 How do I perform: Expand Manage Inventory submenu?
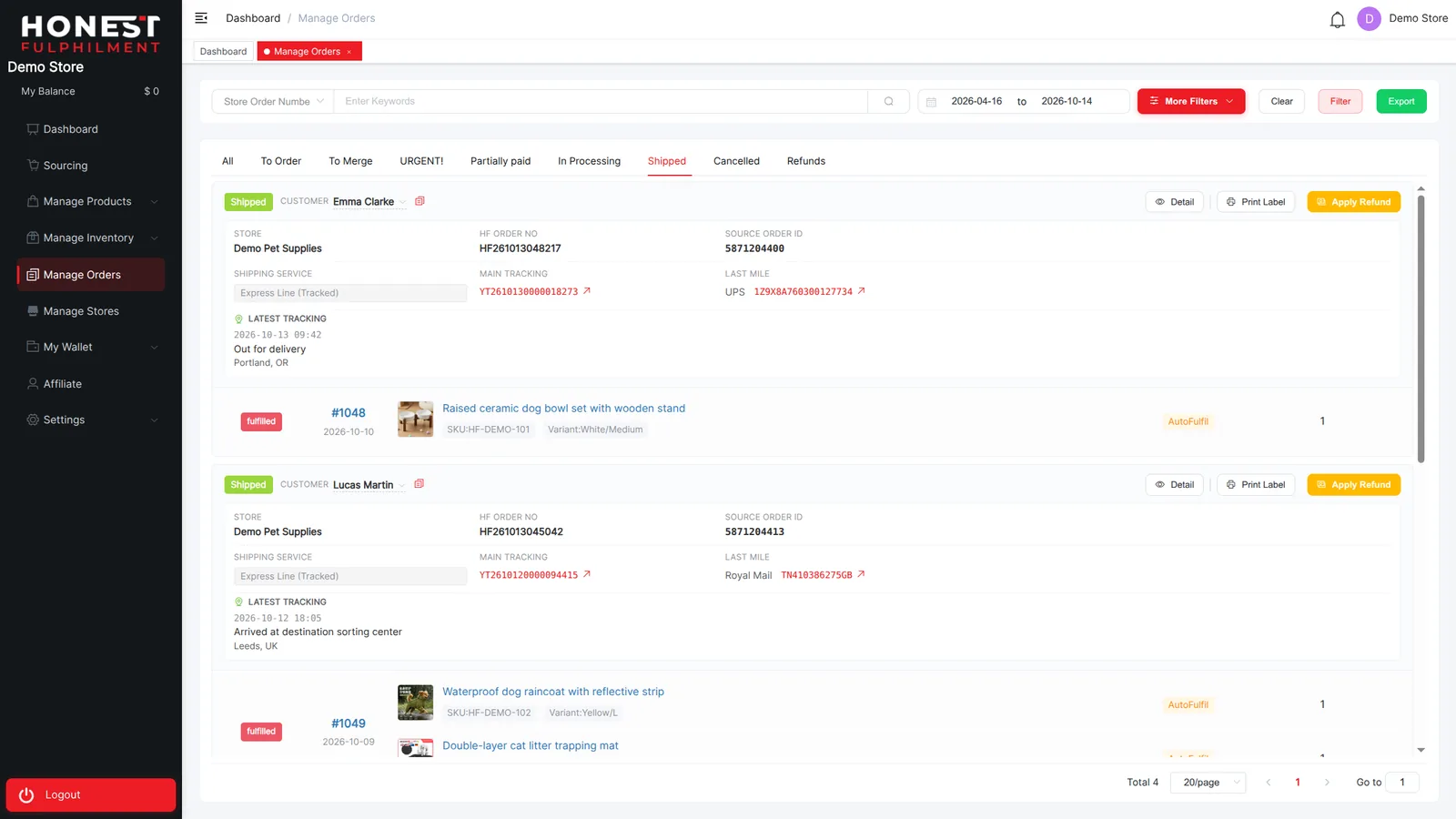pos(154,238)
